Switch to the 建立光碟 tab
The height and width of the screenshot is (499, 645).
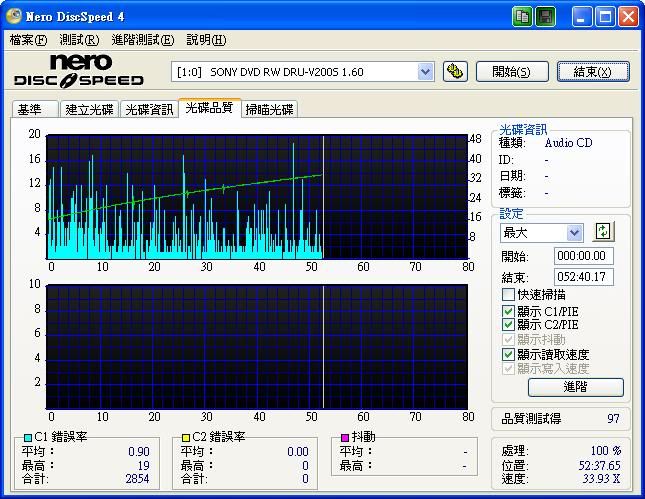[89, 109]
